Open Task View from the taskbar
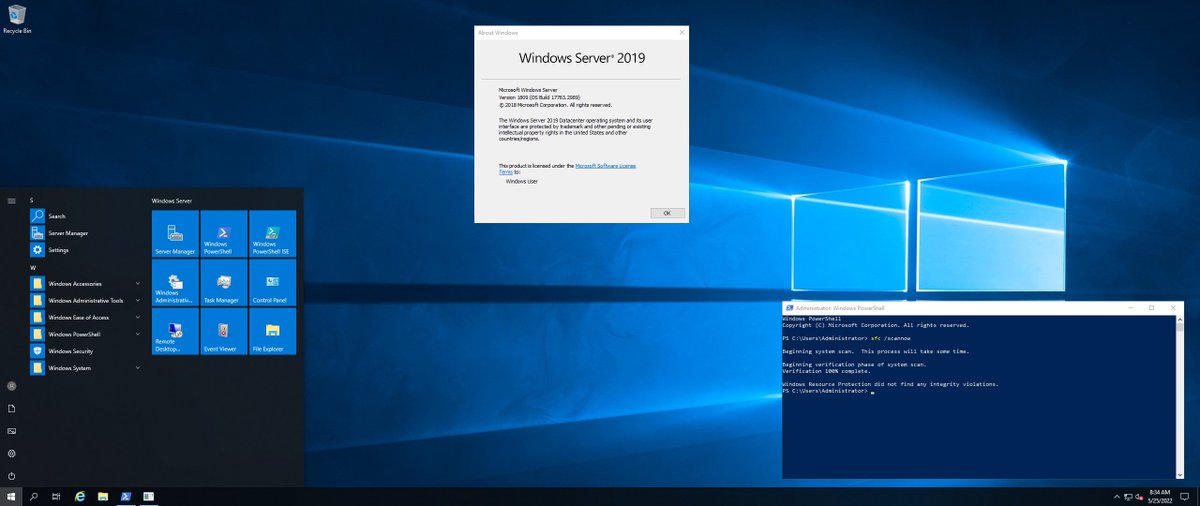 pos(57,496)
